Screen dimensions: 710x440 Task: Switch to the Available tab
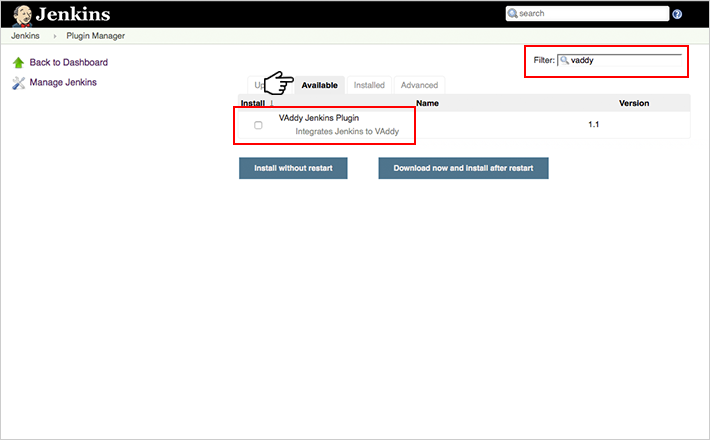coord(320,85)
